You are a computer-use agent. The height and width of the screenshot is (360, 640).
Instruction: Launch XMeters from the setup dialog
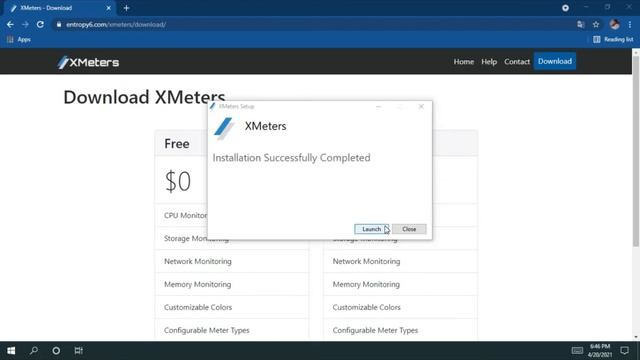pos(371,229)
